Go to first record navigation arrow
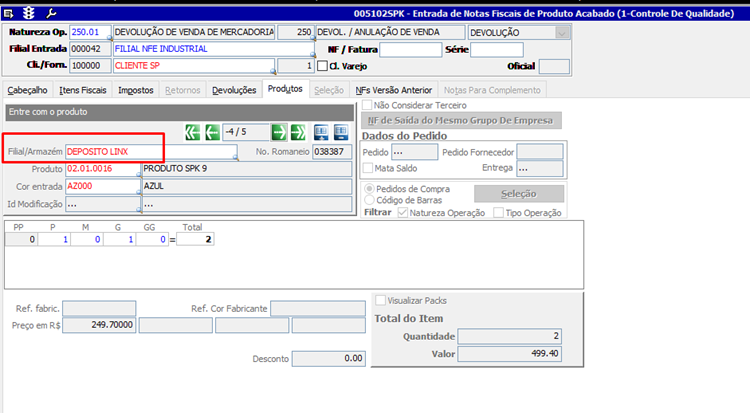 (193, 132)
